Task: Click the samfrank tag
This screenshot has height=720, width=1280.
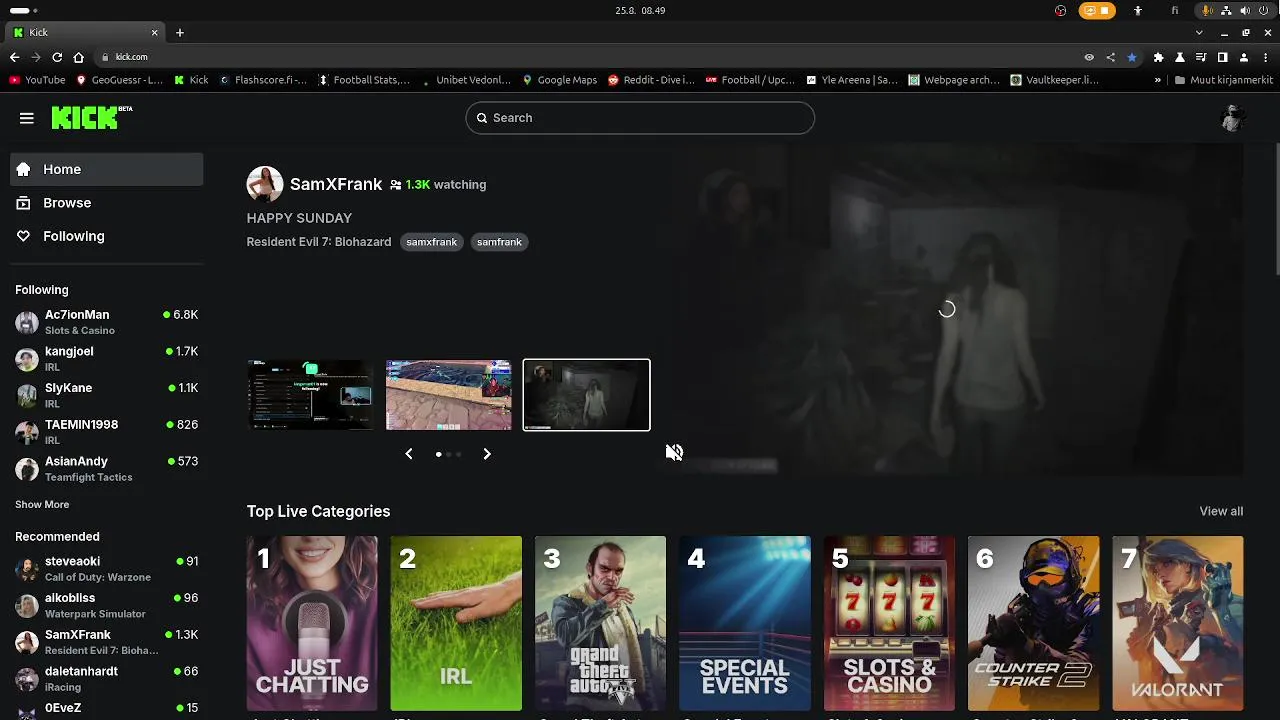Action: coord(499,242)
